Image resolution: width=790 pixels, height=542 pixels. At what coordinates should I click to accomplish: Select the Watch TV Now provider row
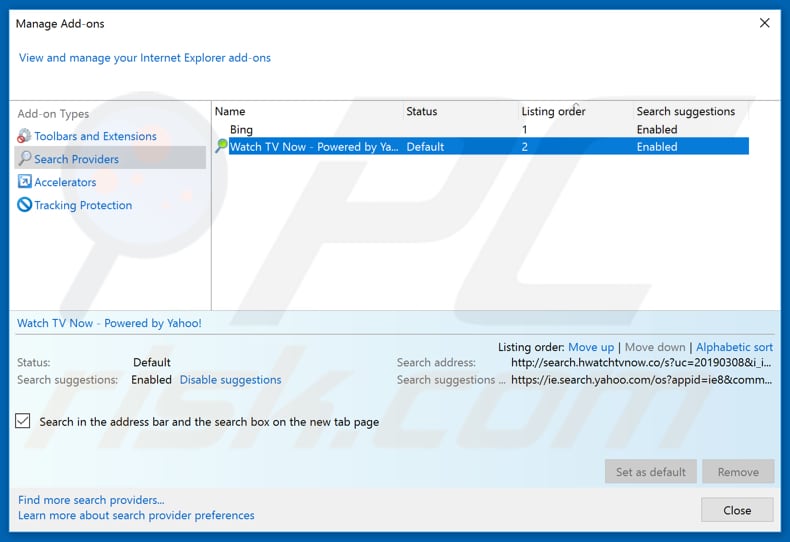point(489,147)
